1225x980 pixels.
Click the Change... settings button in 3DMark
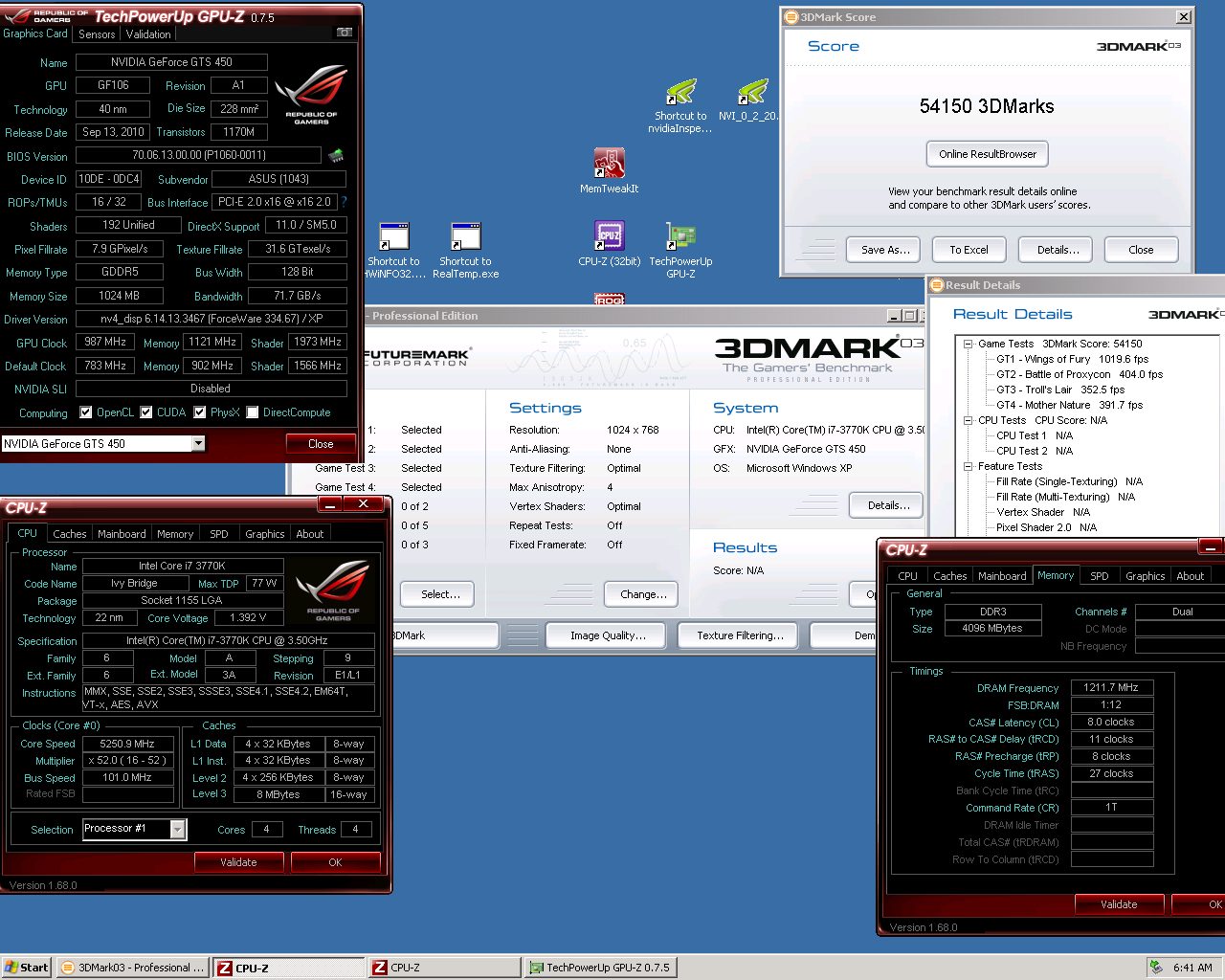(642, 594)
